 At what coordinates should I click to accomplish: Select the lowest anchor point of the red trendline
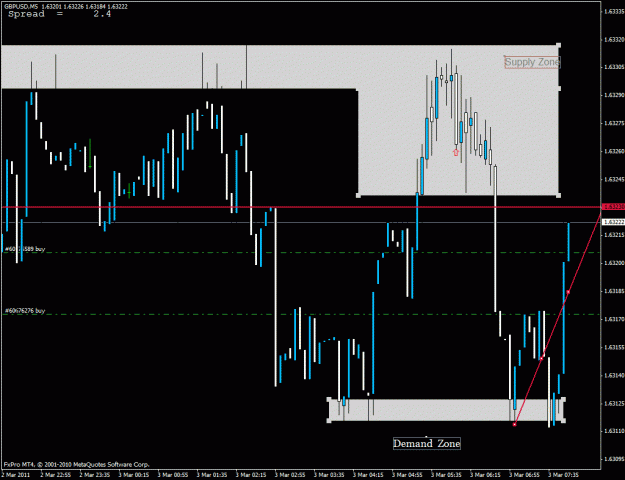coord(515,425)
